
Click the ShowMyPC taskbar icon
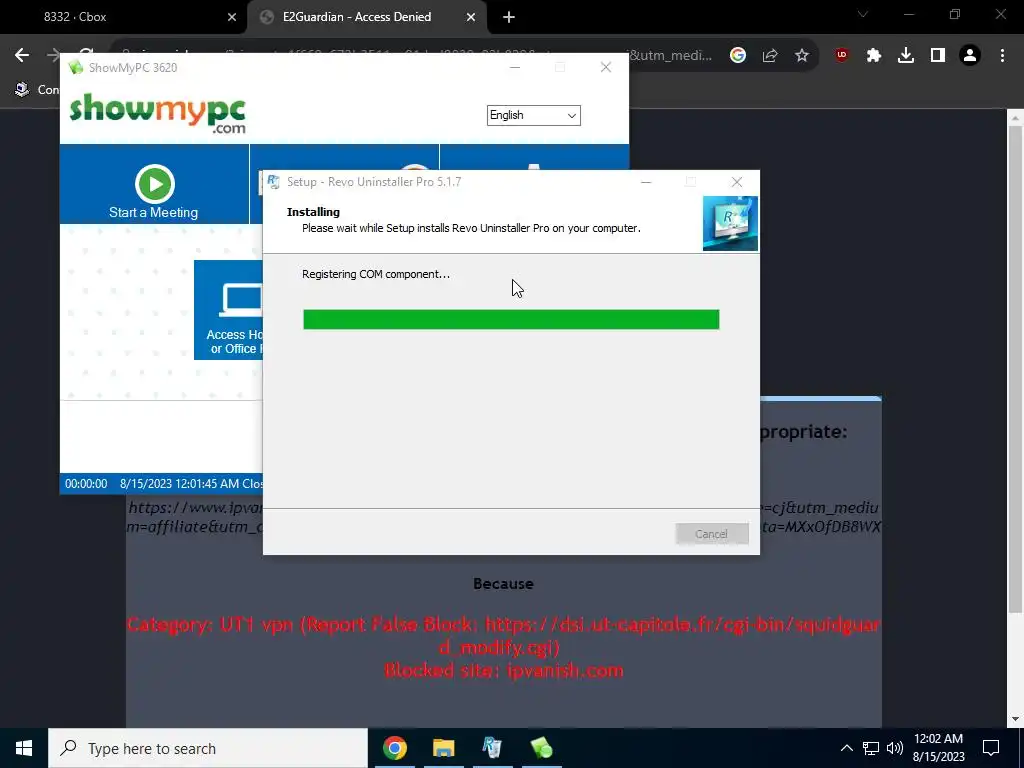coord(541,748)
